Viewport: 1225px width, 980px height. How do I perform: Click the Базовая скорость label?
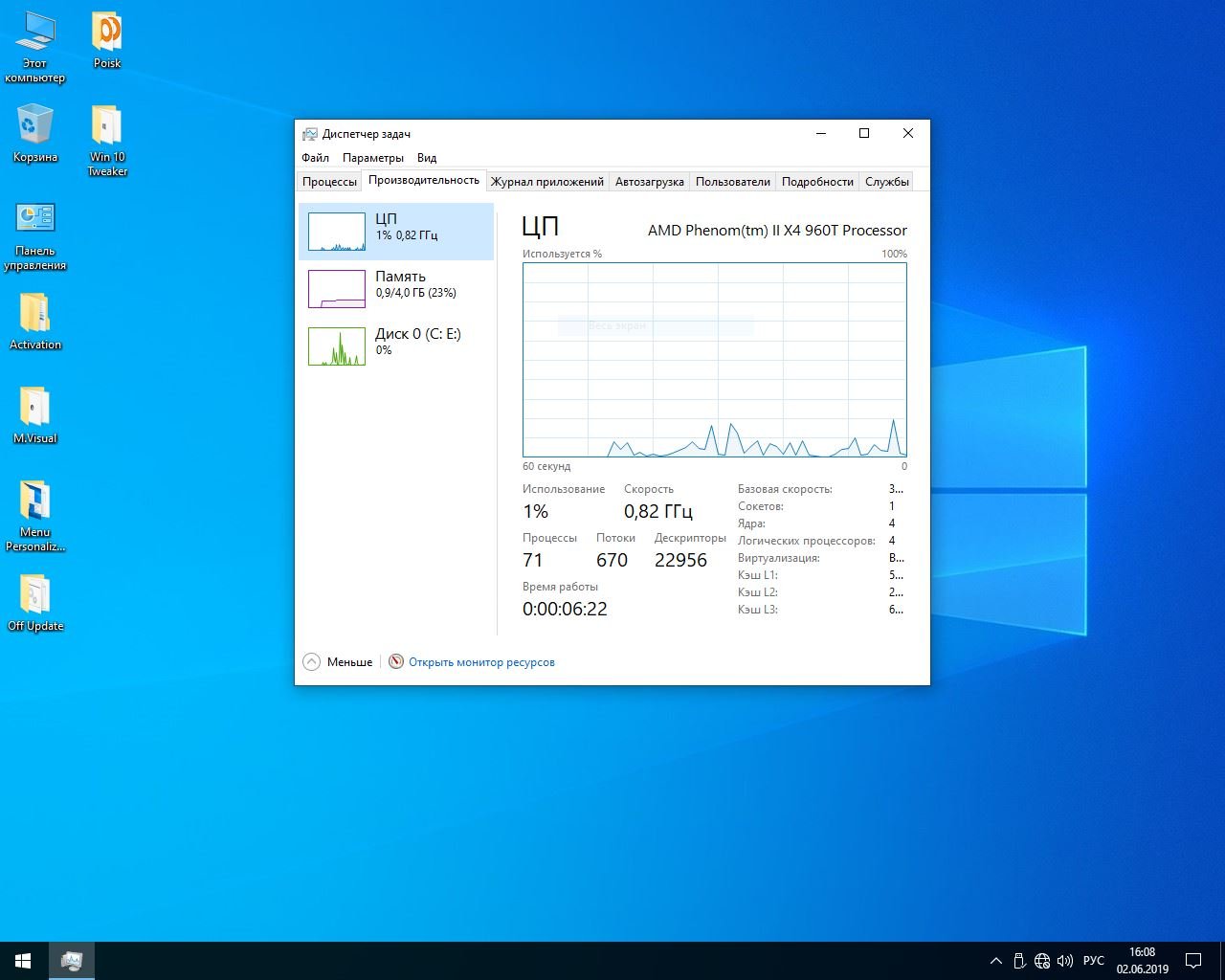[785, 489]
